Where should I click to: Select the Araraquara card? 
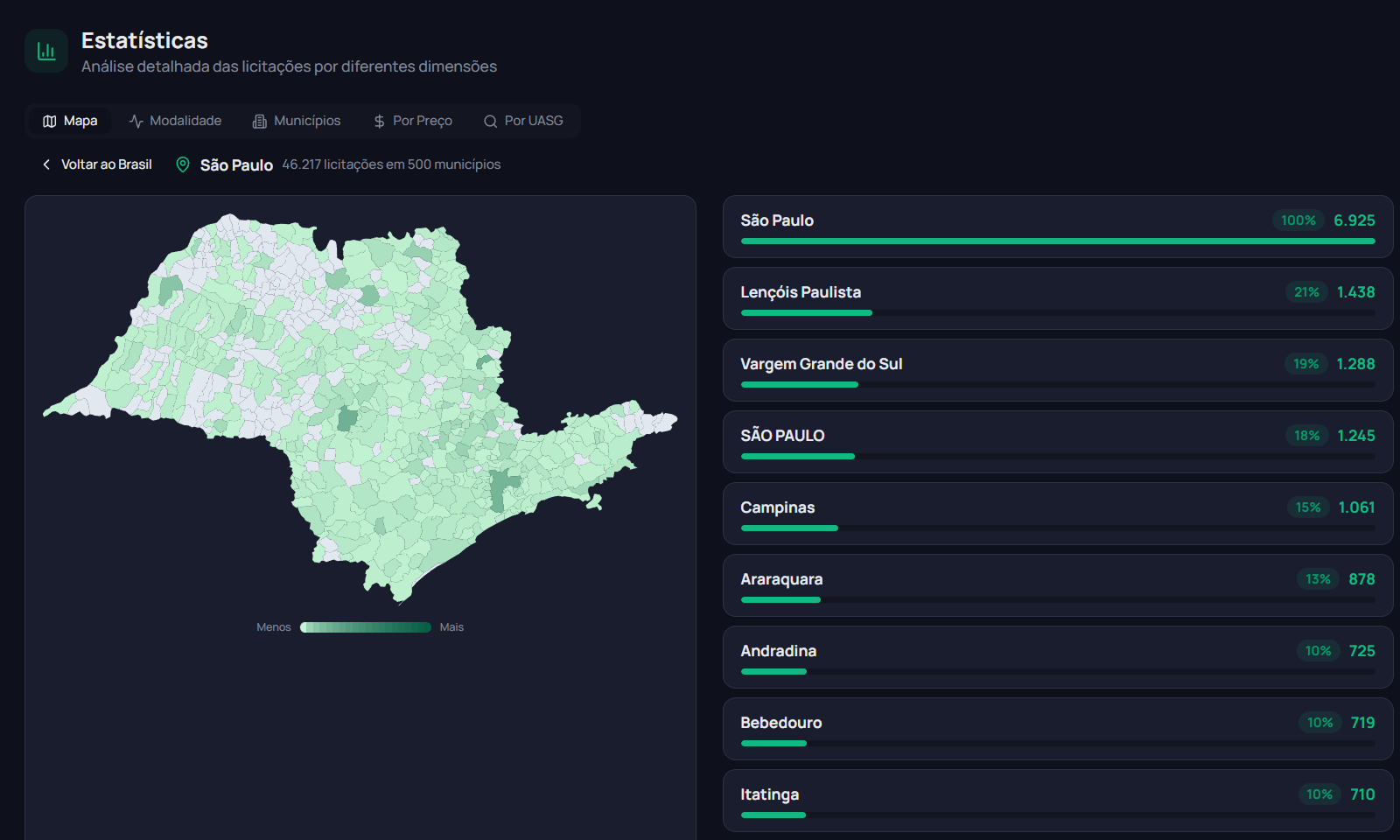point(1058,585)
